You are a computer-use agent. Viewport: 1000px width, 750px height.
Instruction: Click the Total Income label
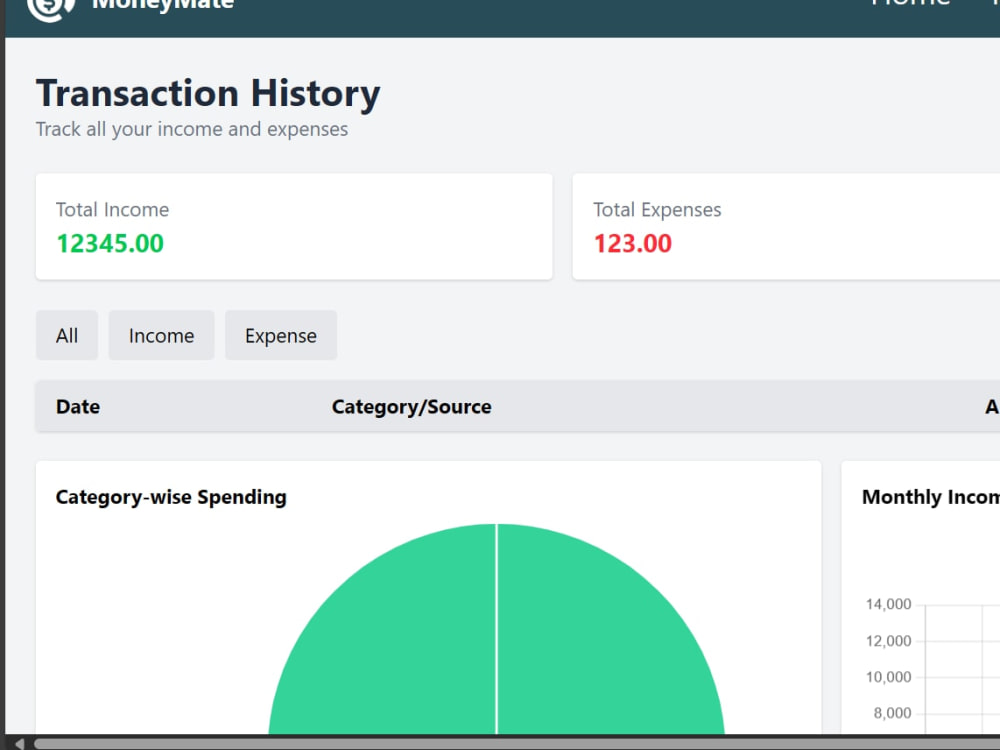pyautogui.click(x=112, y=210)
